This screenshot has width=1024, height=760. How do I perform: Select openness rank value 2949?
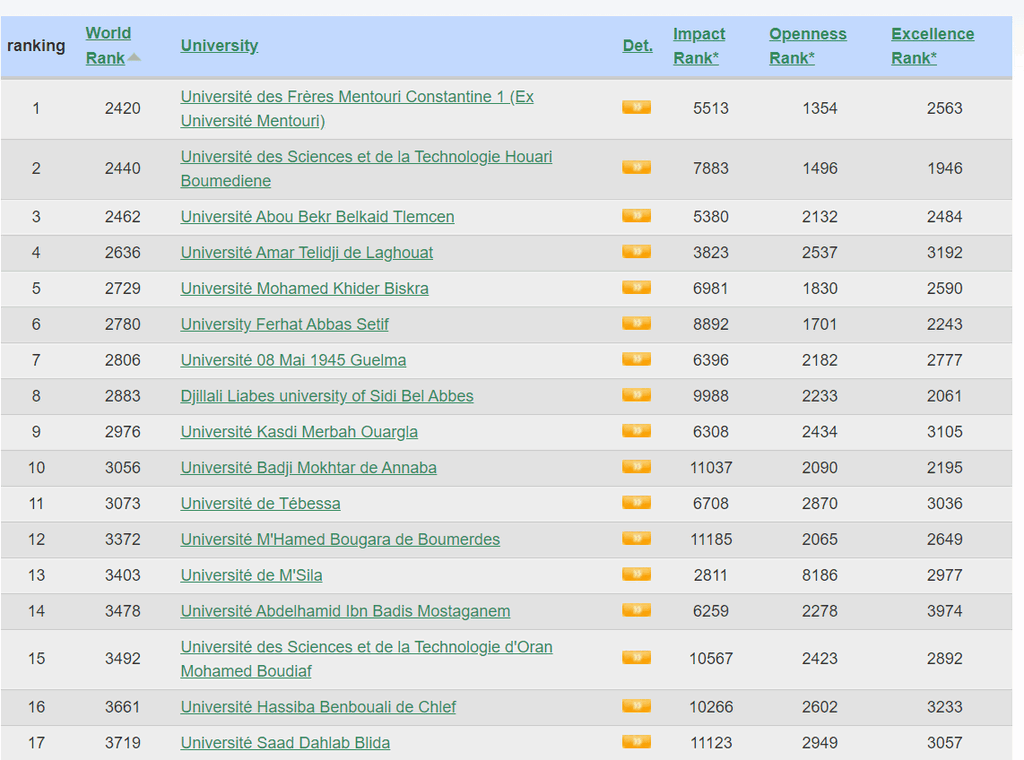click(820, 743)
